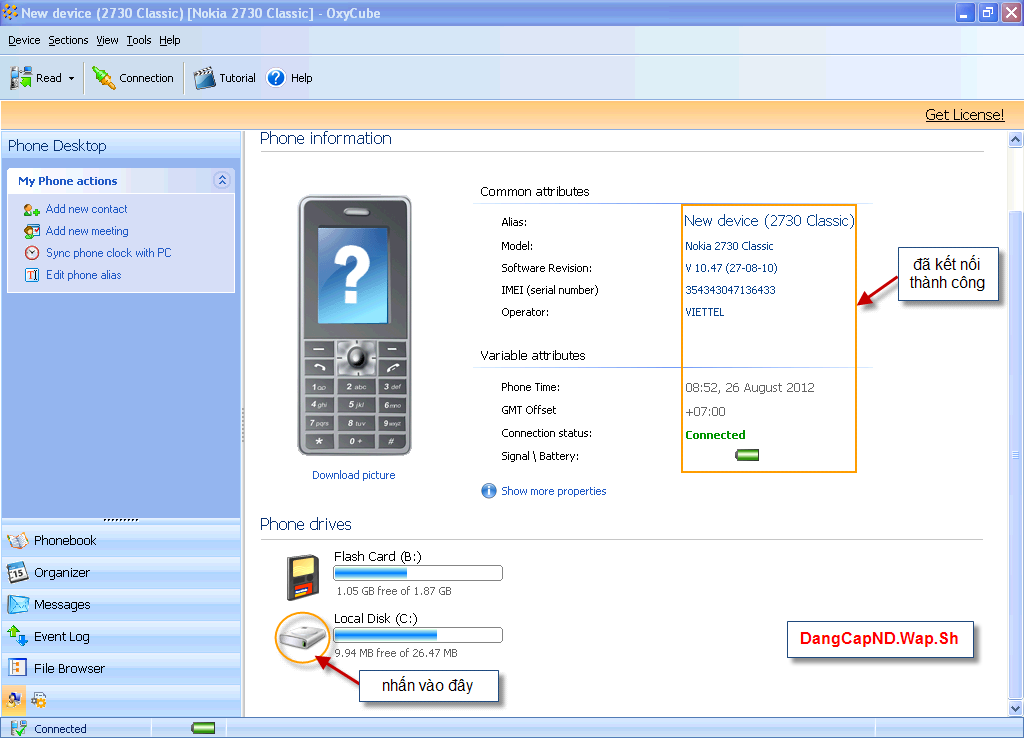Click the Phone Desktop panel header
The image size is (1024, 738).
tap(121, 146)
